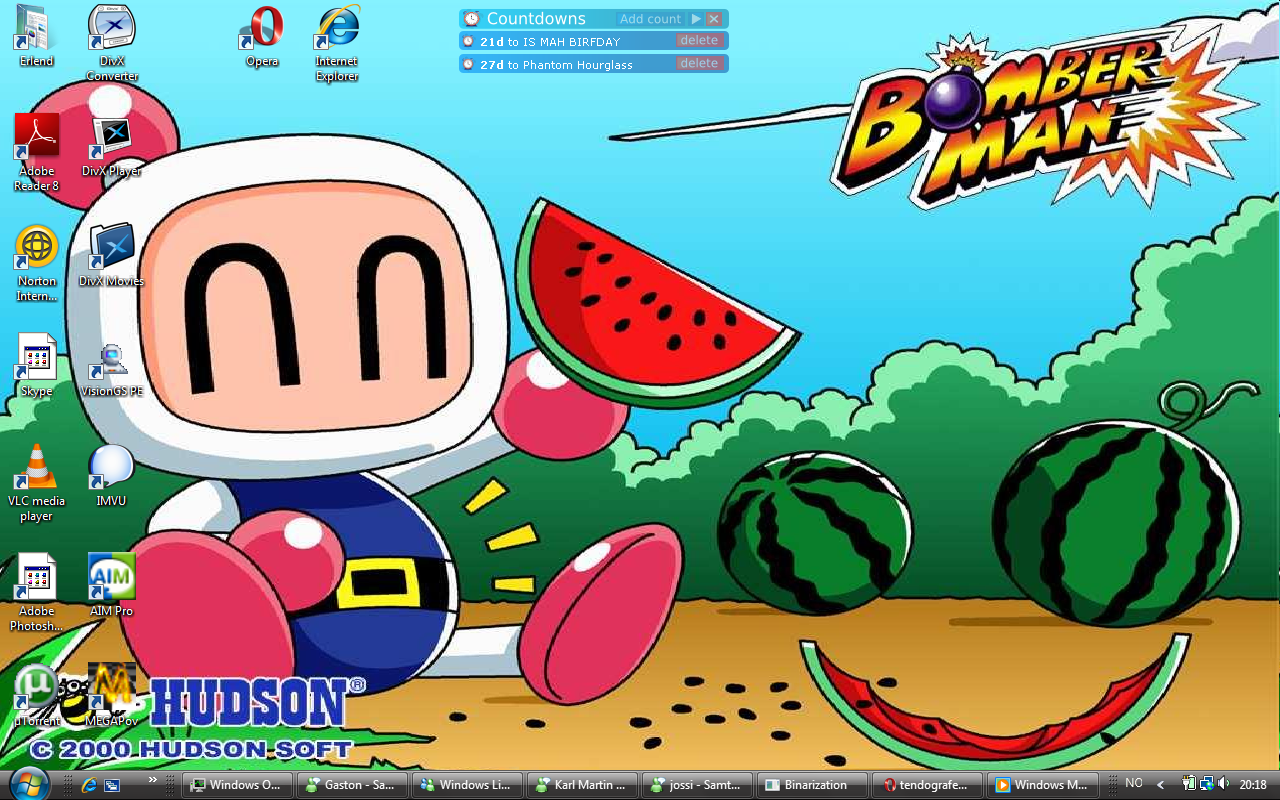Click the 20:18 taskbar clock
Viewport: 1280px width, 800px height.
[1253, 785]
